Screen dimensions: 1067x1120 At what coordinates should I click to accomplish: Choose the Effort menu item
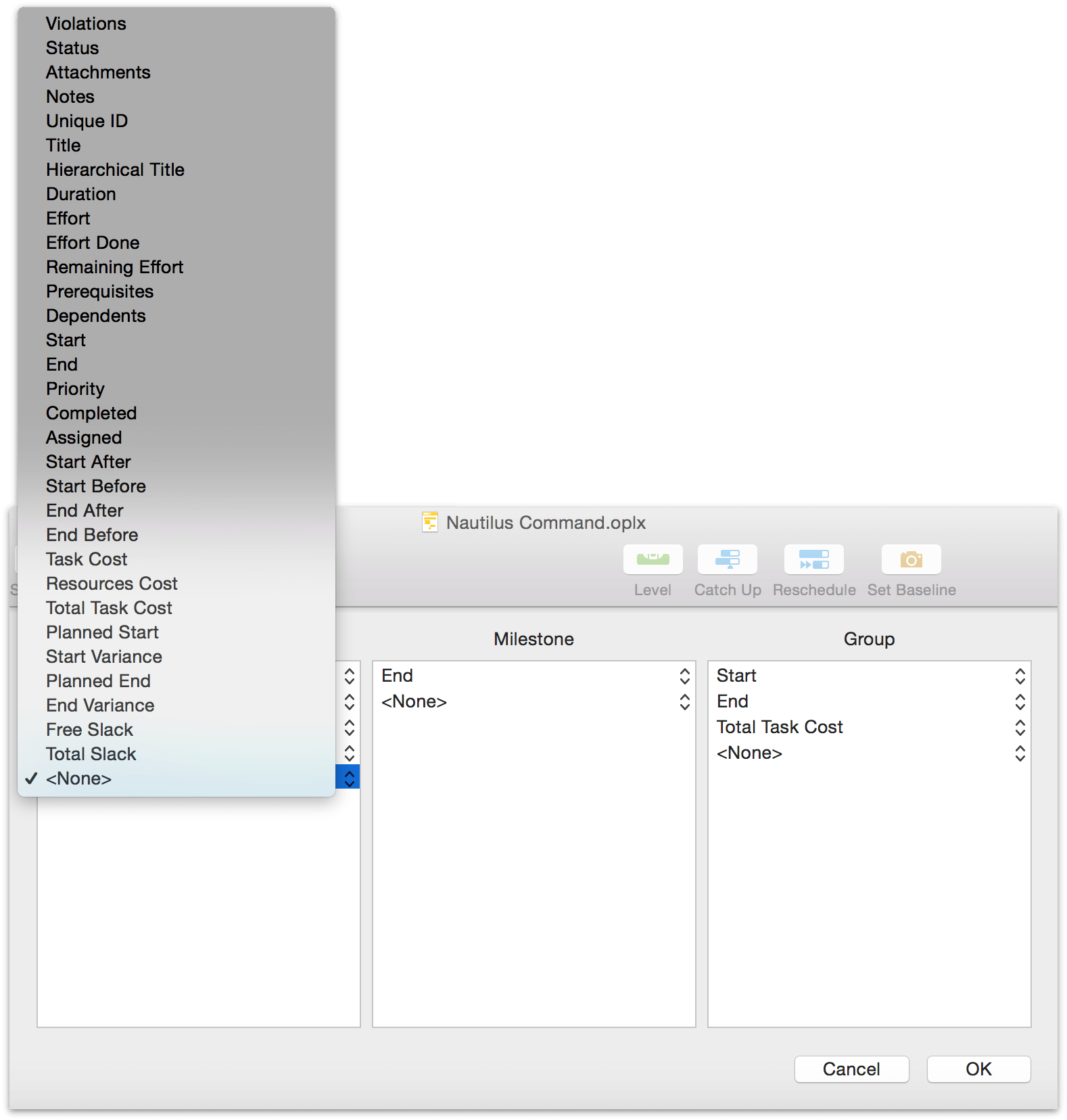point(176,218)
